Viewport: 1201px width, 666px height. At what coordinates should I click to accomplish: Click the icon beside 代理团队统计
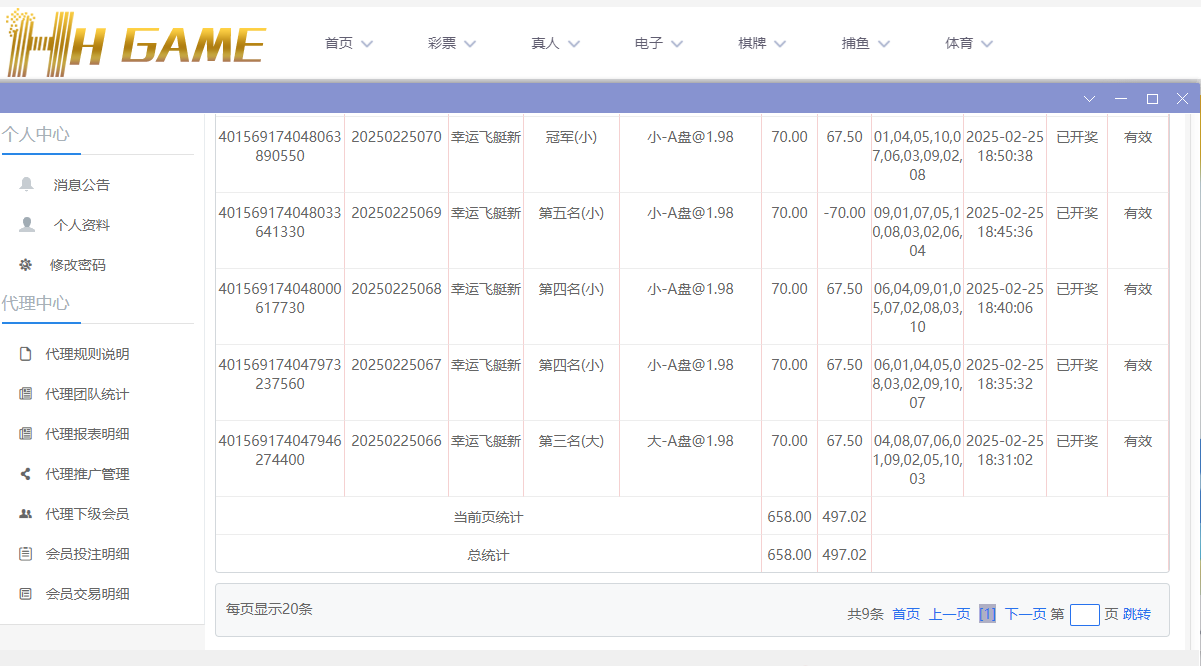[26, 394]
